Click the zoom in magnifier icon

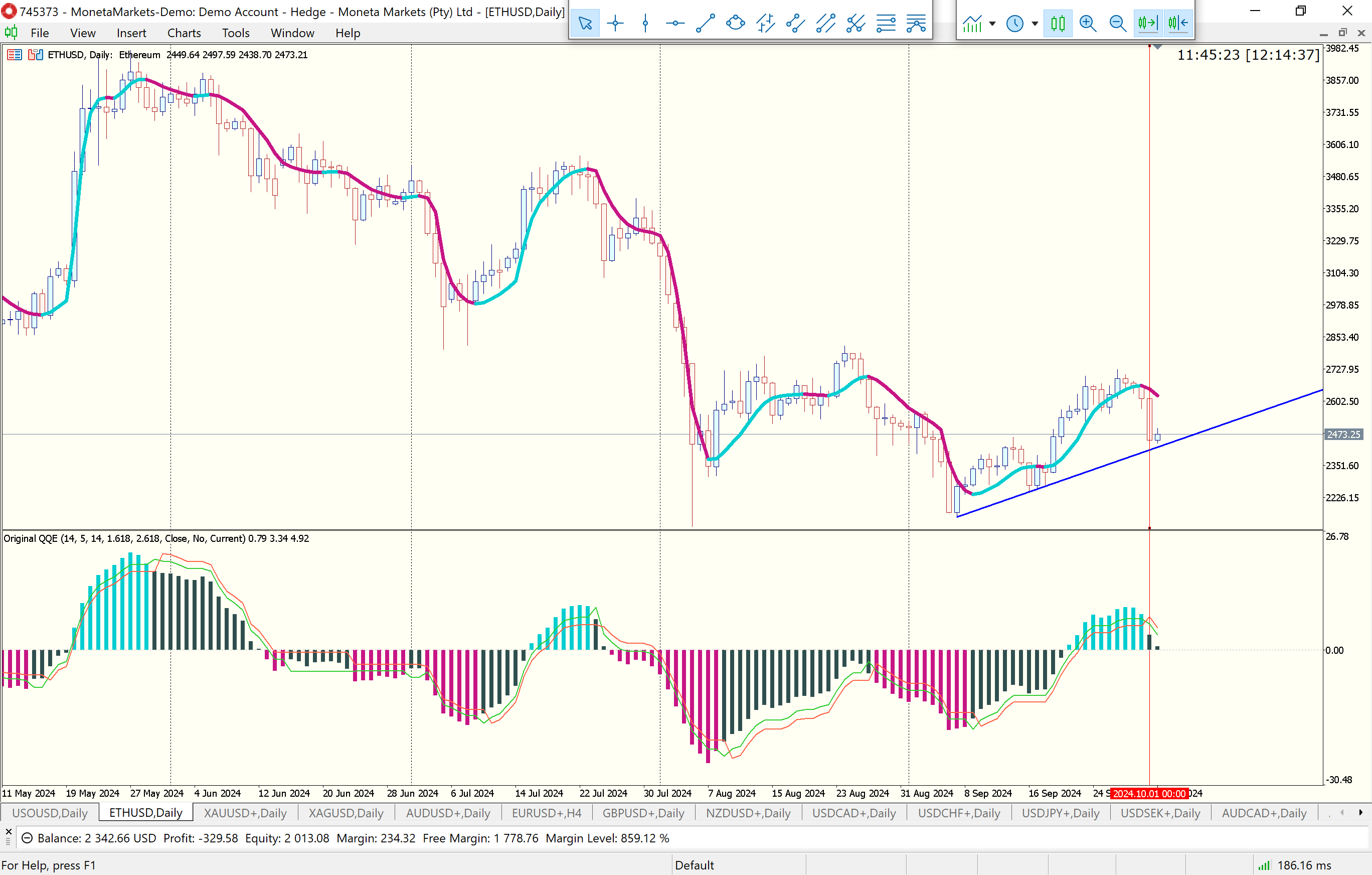pos(1088,24)
